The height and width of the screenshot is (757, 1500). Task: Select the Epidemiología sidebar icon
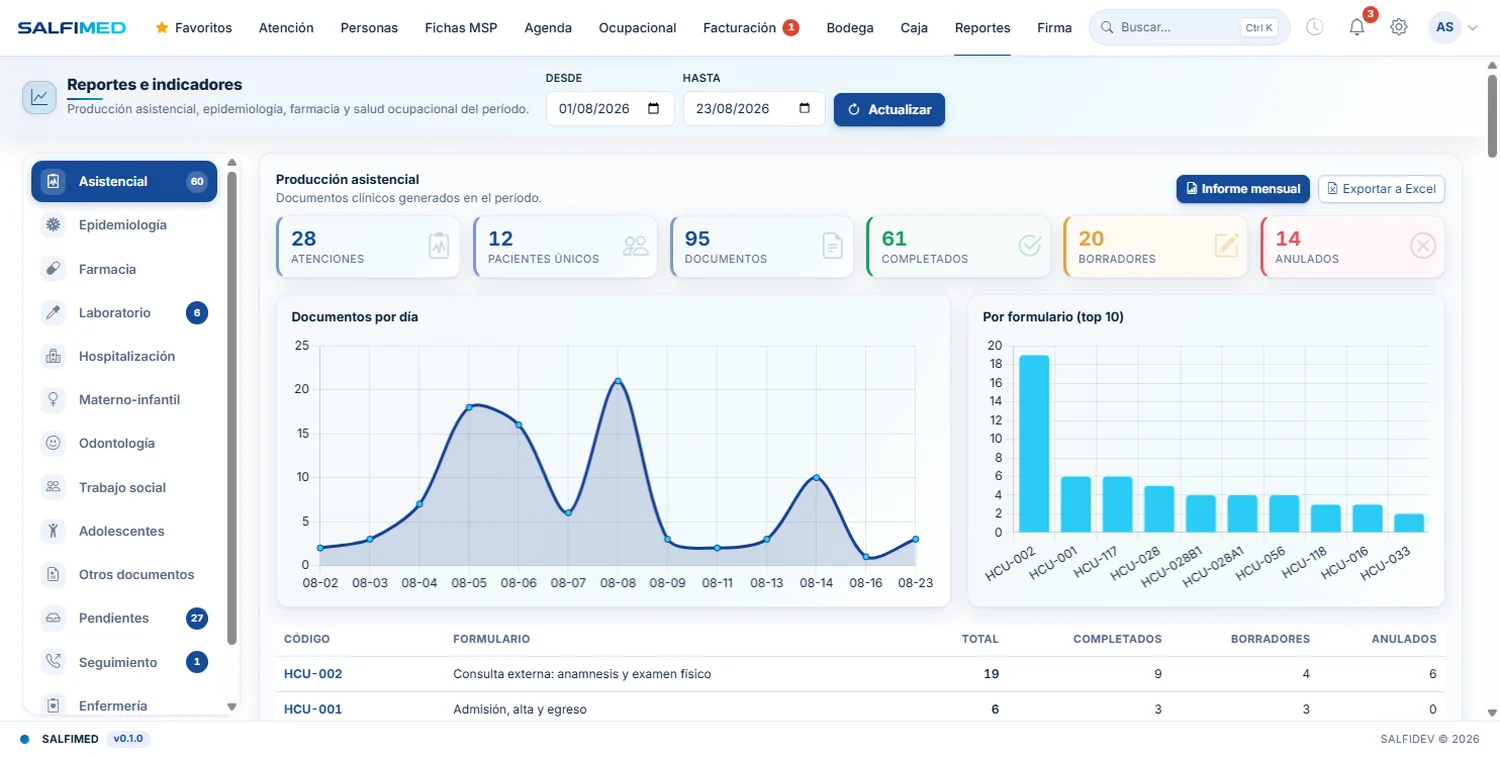(53, 225)
